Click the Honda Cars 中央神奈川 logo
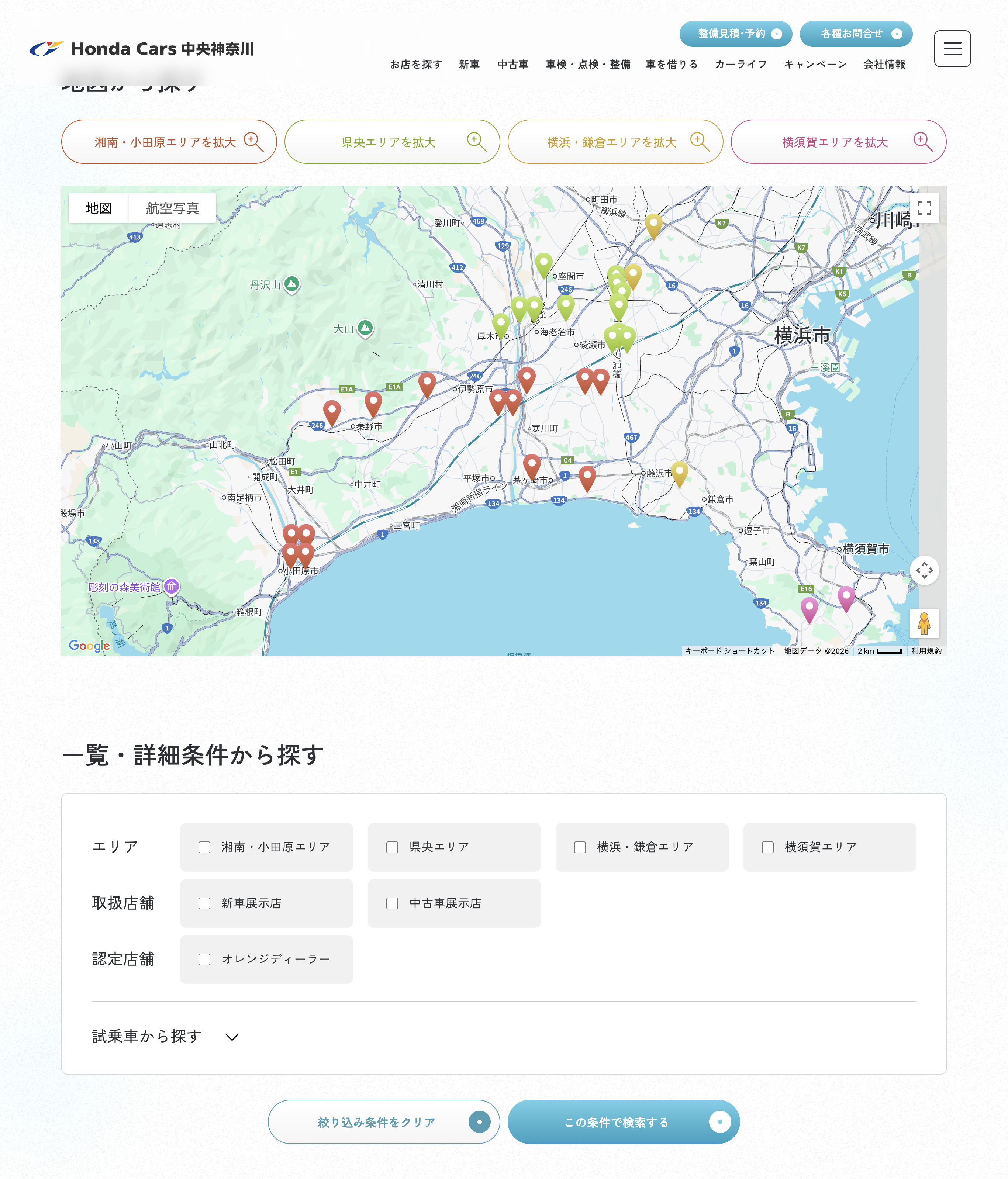This screenshot has height=1179, width=1008. 142,49
